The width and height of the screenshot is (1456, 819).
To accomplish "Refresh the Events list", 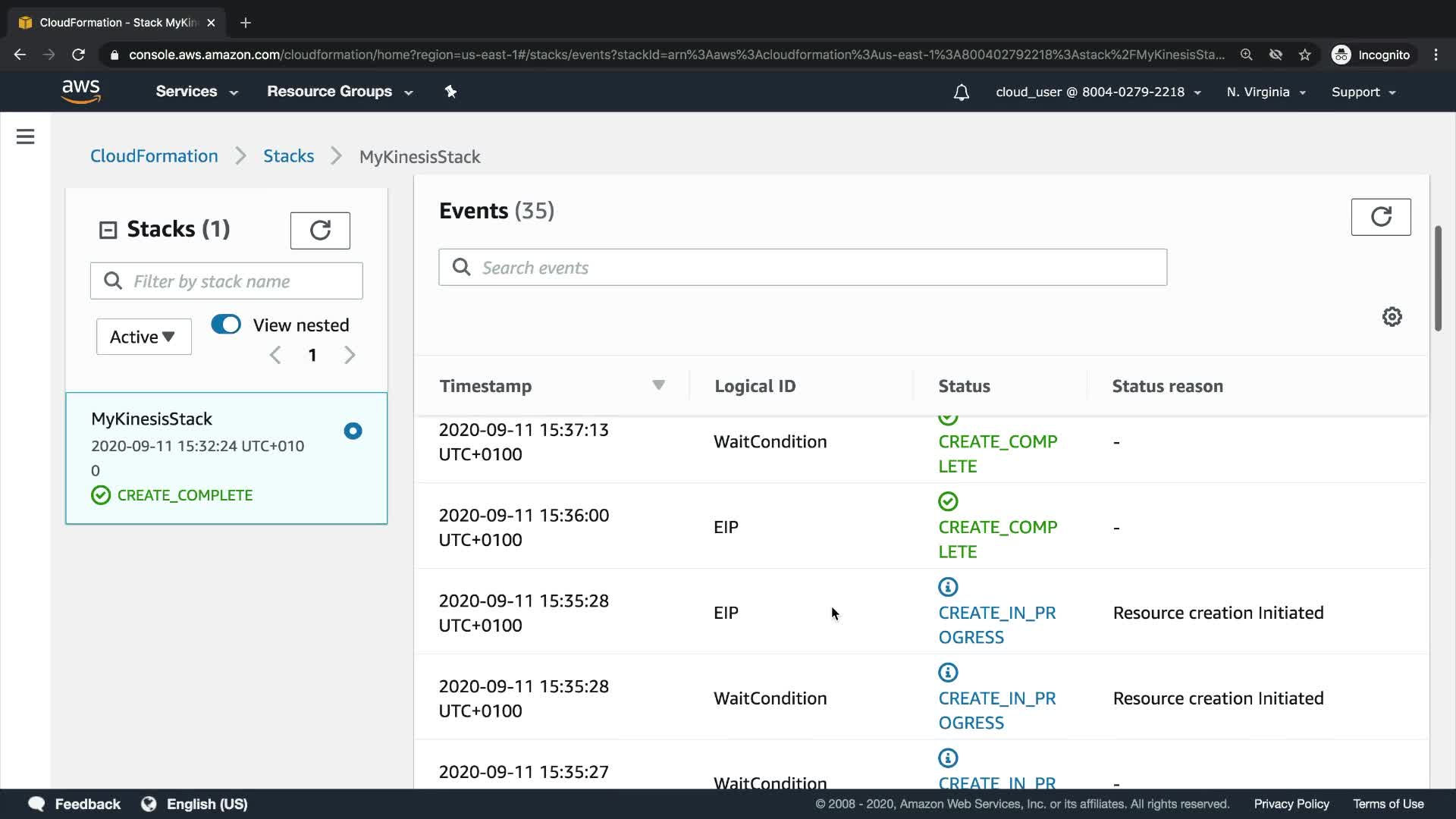I will 1380,217.
